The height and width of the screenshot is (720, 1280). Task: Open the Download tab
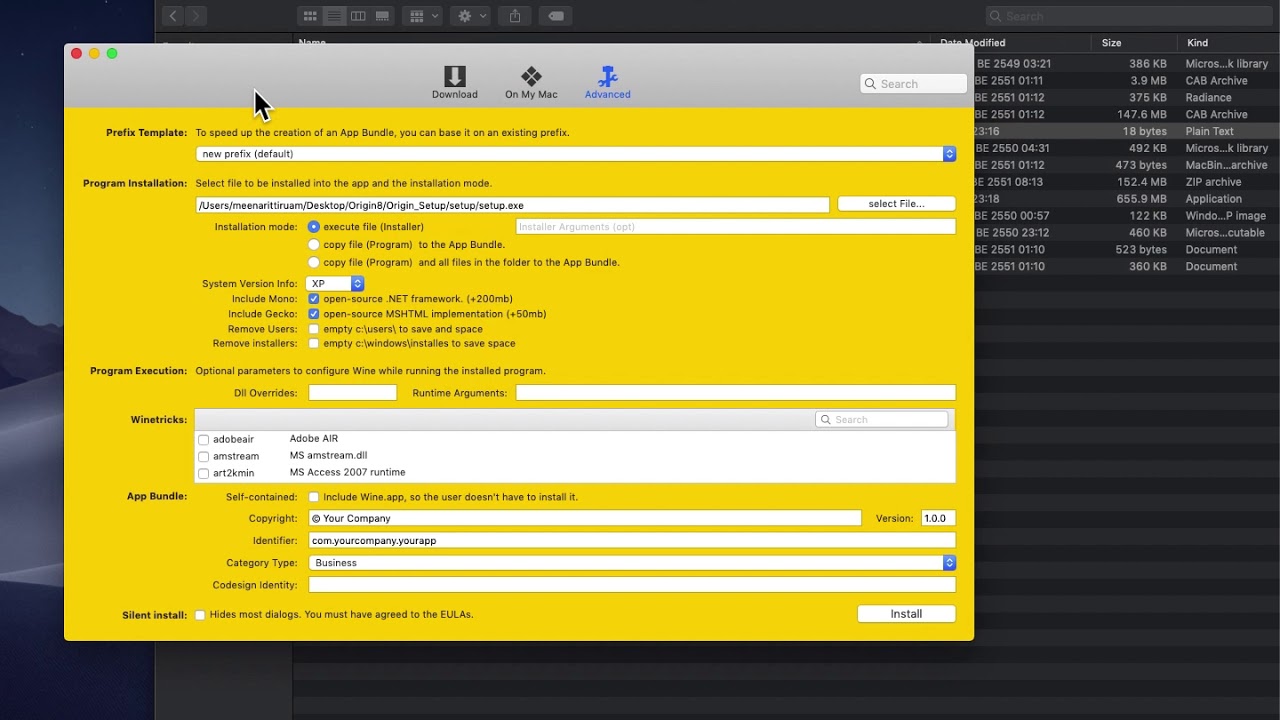click(x=454, y=82)
